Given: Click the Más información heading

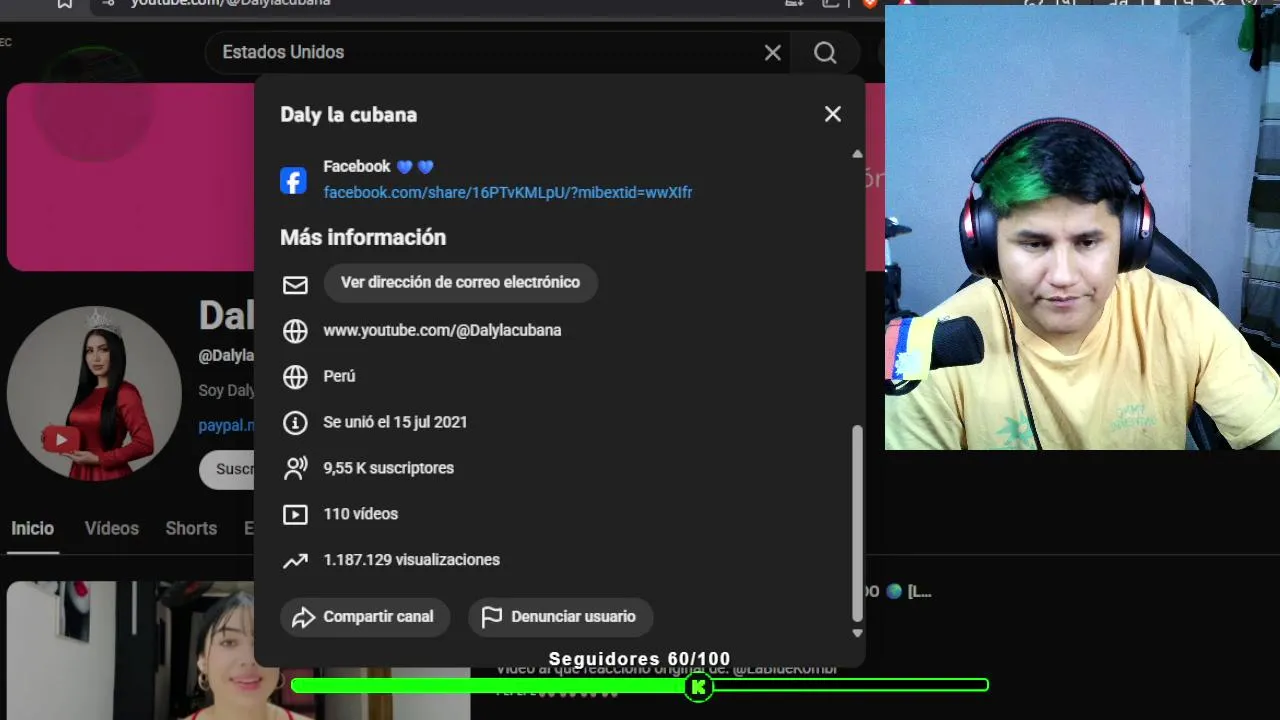Looking at the screenshot, I should point(363,237).
